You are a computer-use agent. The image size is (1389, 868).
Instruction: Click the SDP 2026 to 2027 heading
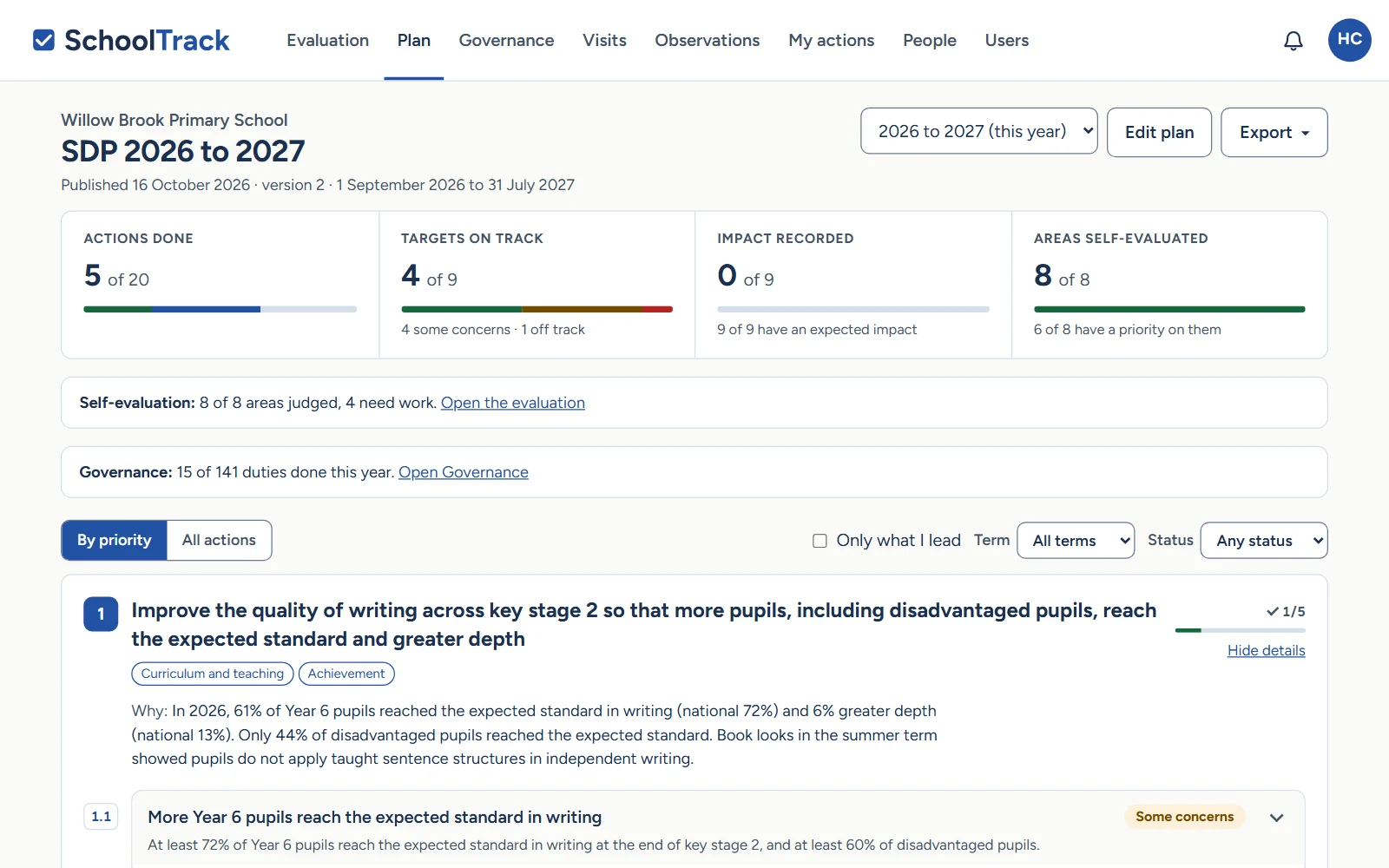point(183,151)
